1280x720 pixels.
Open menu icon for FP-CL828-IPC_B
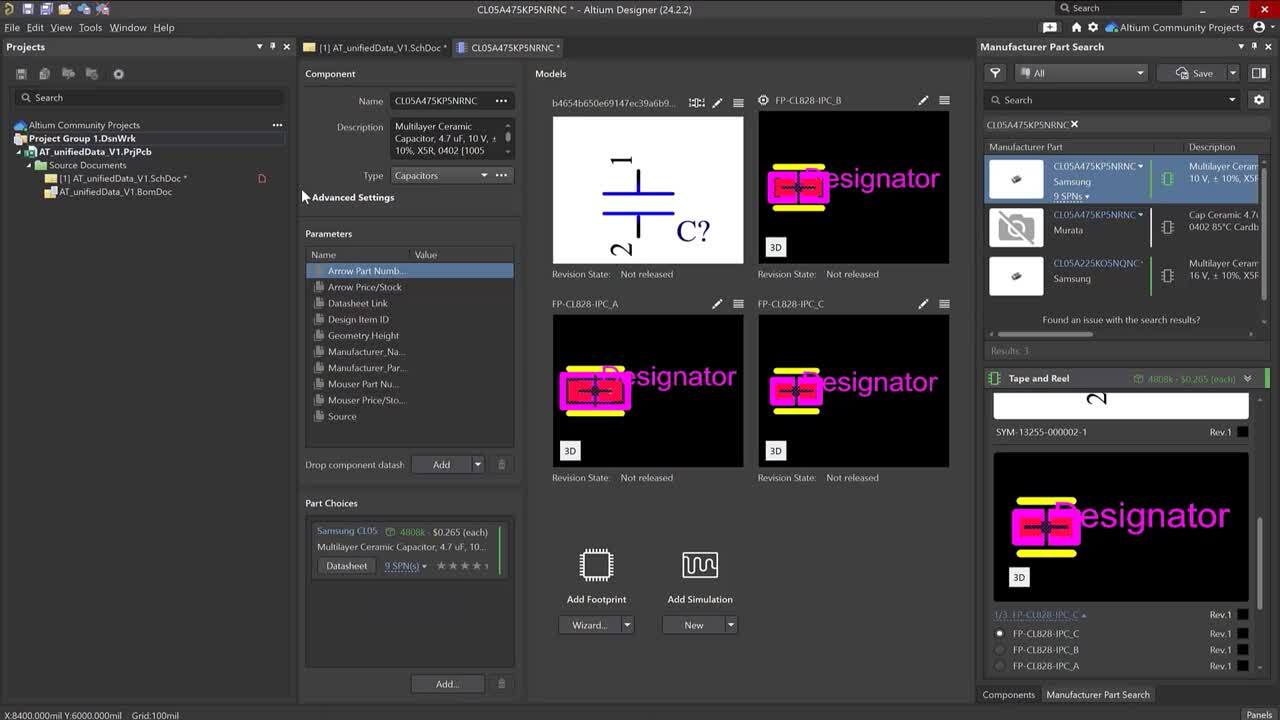coord(944,101)
